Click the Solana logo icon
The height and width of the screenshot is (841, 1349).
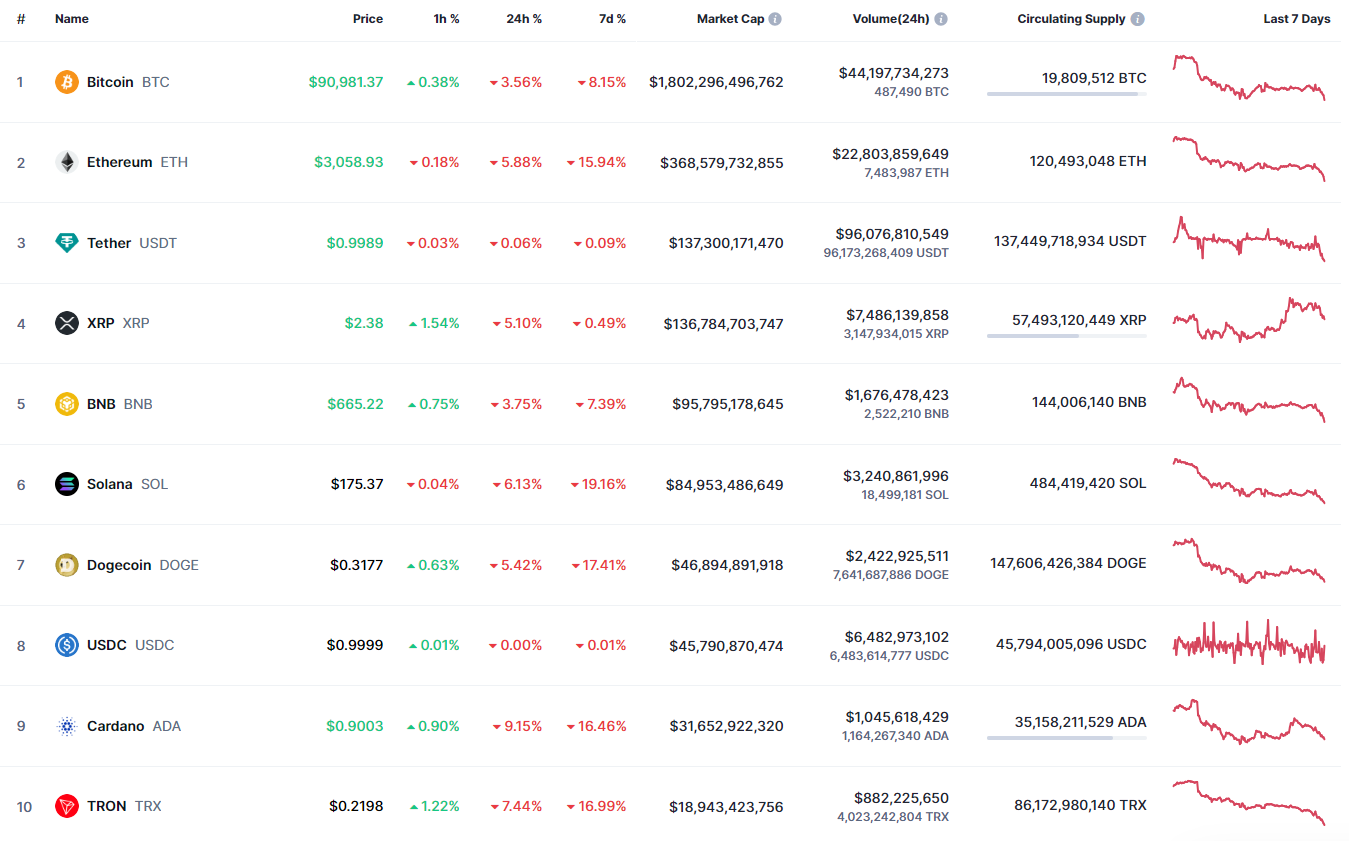tap(67, 484)
